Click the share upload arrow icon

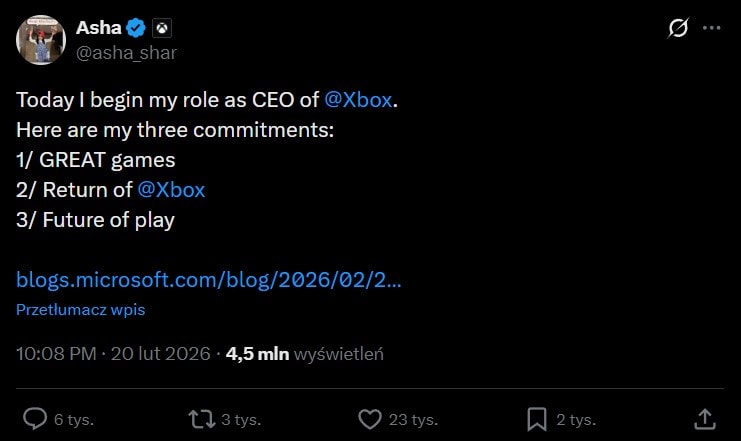coord(704,418)
